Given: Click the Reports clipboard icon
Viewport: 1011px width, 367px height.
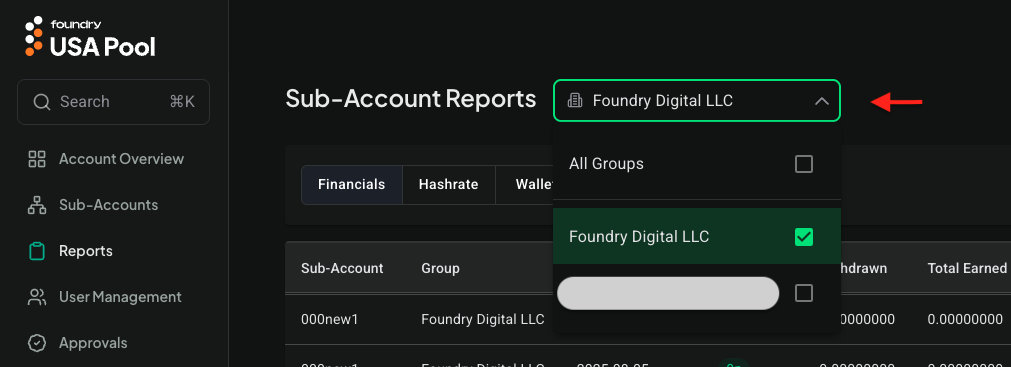Looking at the screenshot, I should pyautogui.click(x=37, y=251).
